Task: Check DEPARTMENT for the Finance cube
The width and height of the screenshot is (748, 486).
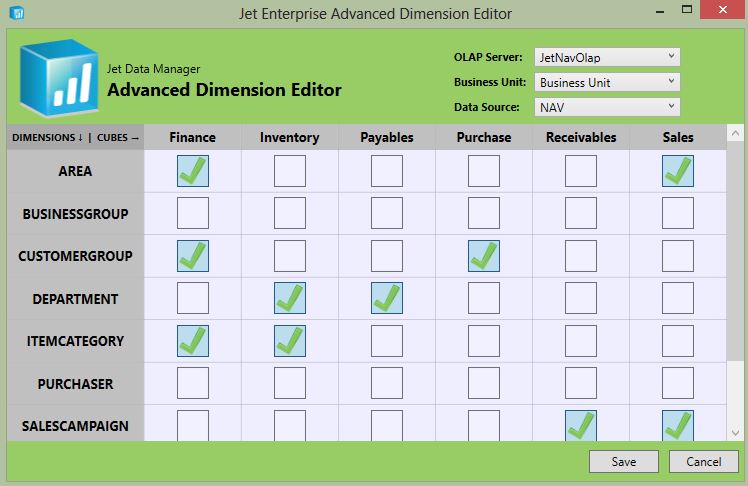Action: pos(193,298)
